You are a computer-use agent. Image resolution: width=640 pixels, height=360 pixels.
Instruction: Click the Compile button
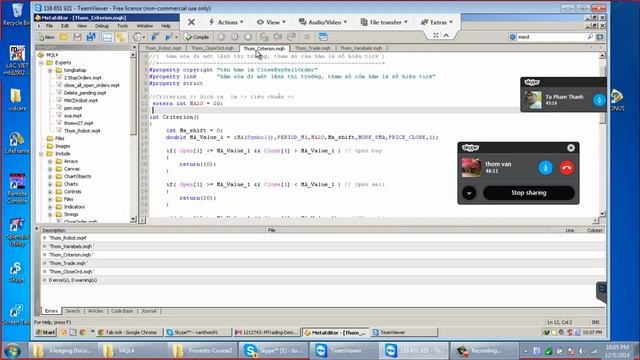[x=197, y=37]
